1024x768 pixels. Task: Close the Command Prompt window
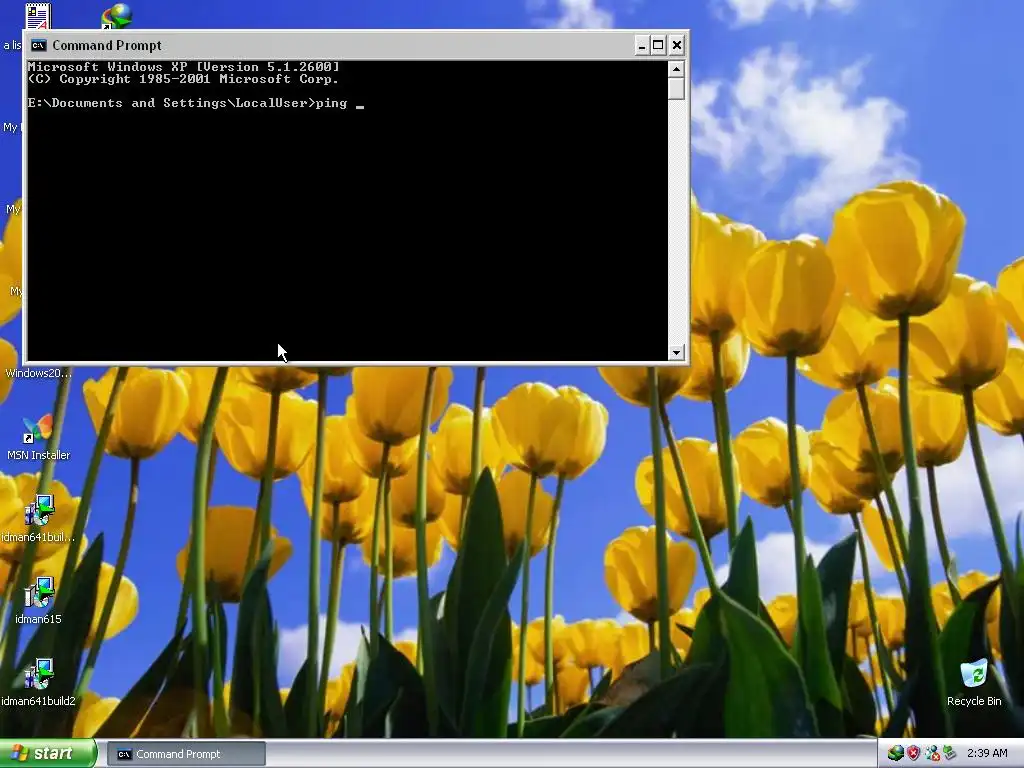[677, 45]
